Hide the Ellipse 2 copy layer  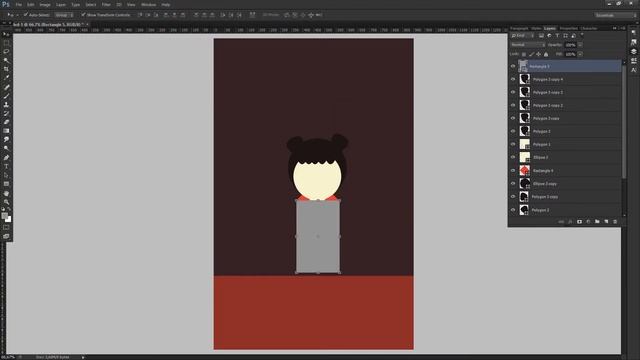(x=513, y=184)
